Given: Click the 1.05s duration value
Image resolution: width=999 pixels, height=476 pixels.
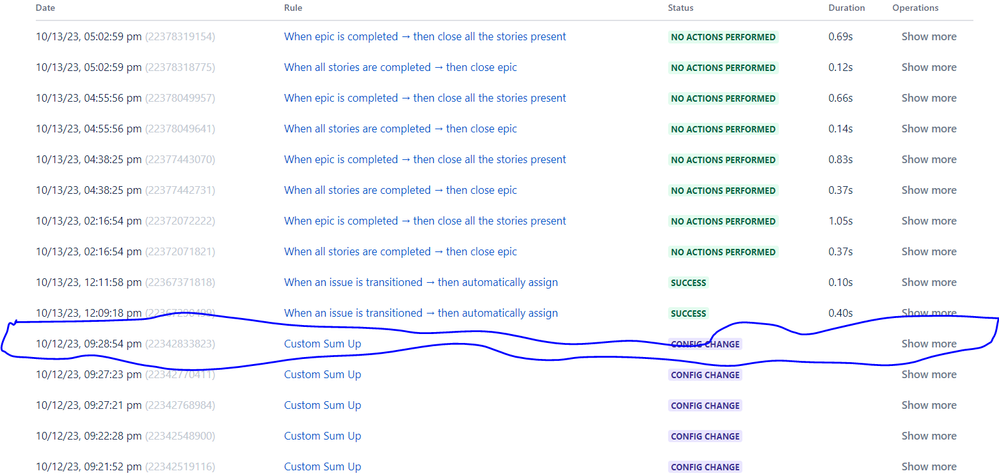Looking at the screenshot, I should [841, 221].
